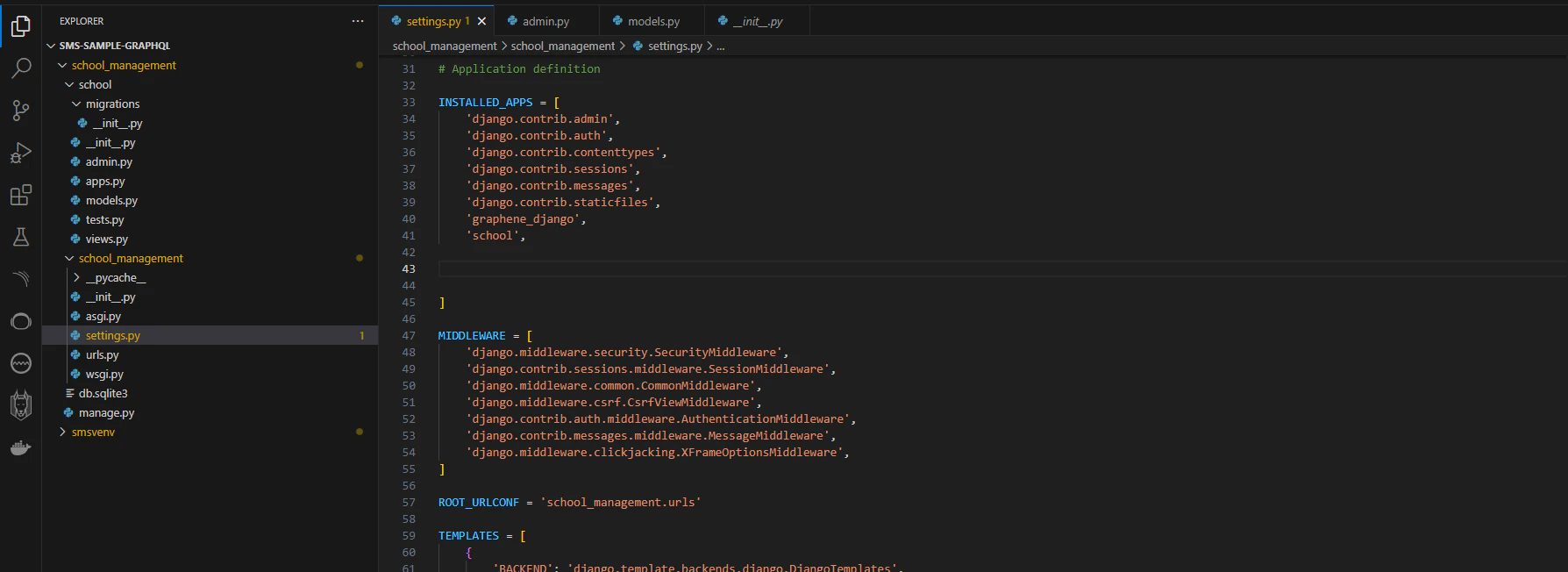Open admin.py in the file tree
Viewport: 1568px width, 572px height.
[109, 161]
